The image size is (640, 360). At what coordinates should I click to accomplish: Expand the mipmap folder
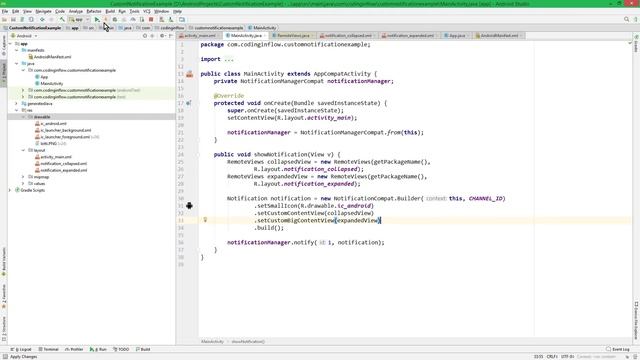pyautogui.click(x=23, y=177)
